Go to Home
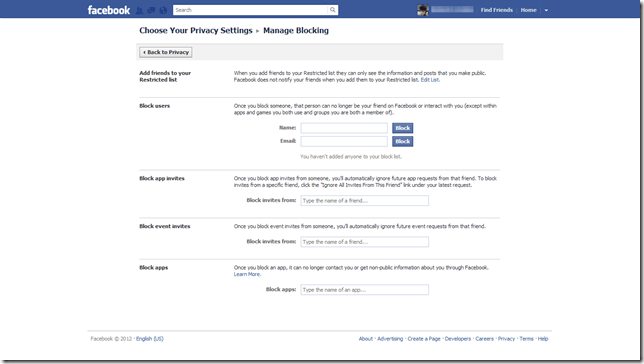644x364 pixels. (528, 10)
